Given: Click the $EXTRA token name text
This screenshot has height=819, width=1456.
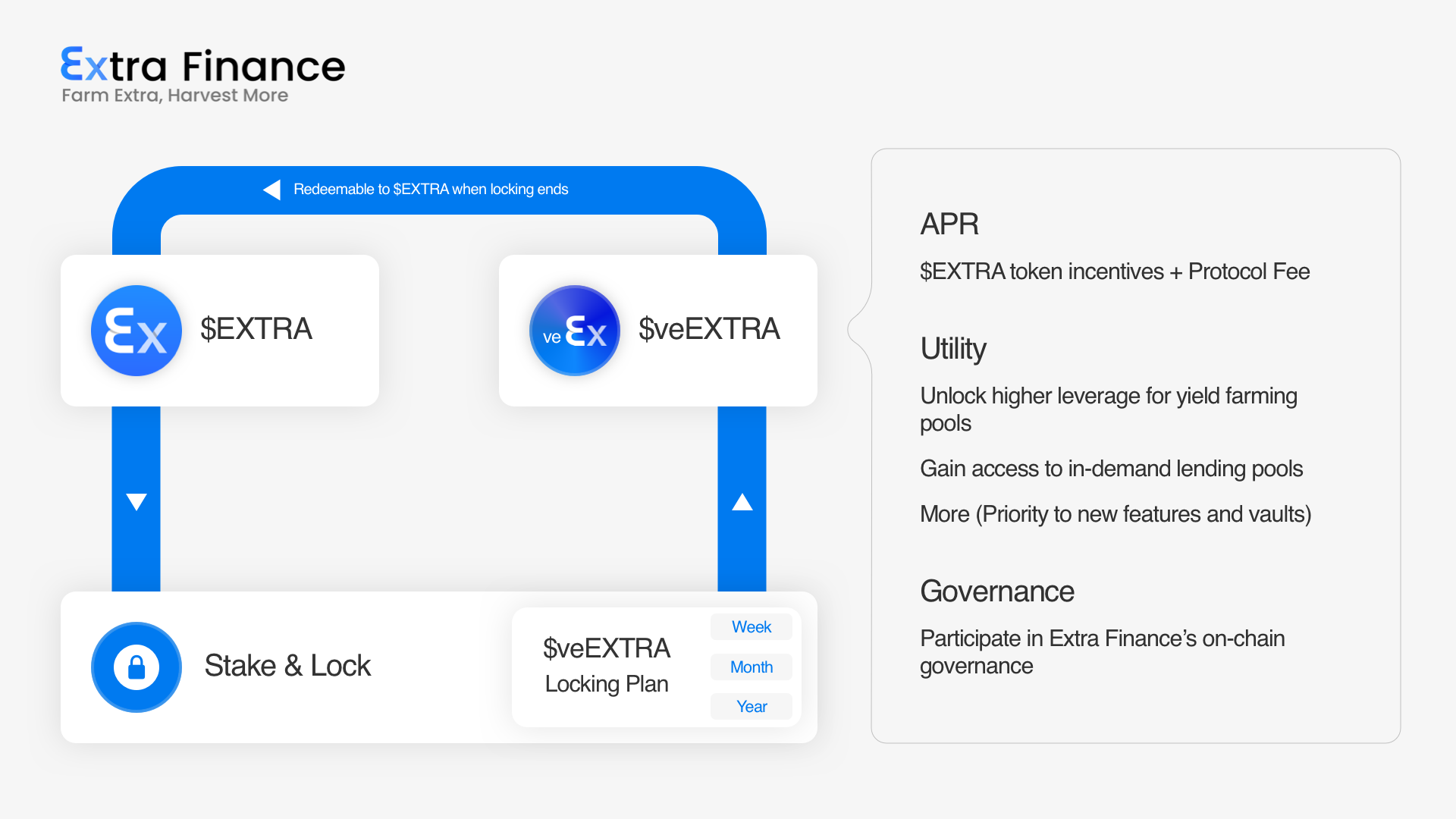Looking at the screenshot, I should pyautogui.click(x=256, y=329).
